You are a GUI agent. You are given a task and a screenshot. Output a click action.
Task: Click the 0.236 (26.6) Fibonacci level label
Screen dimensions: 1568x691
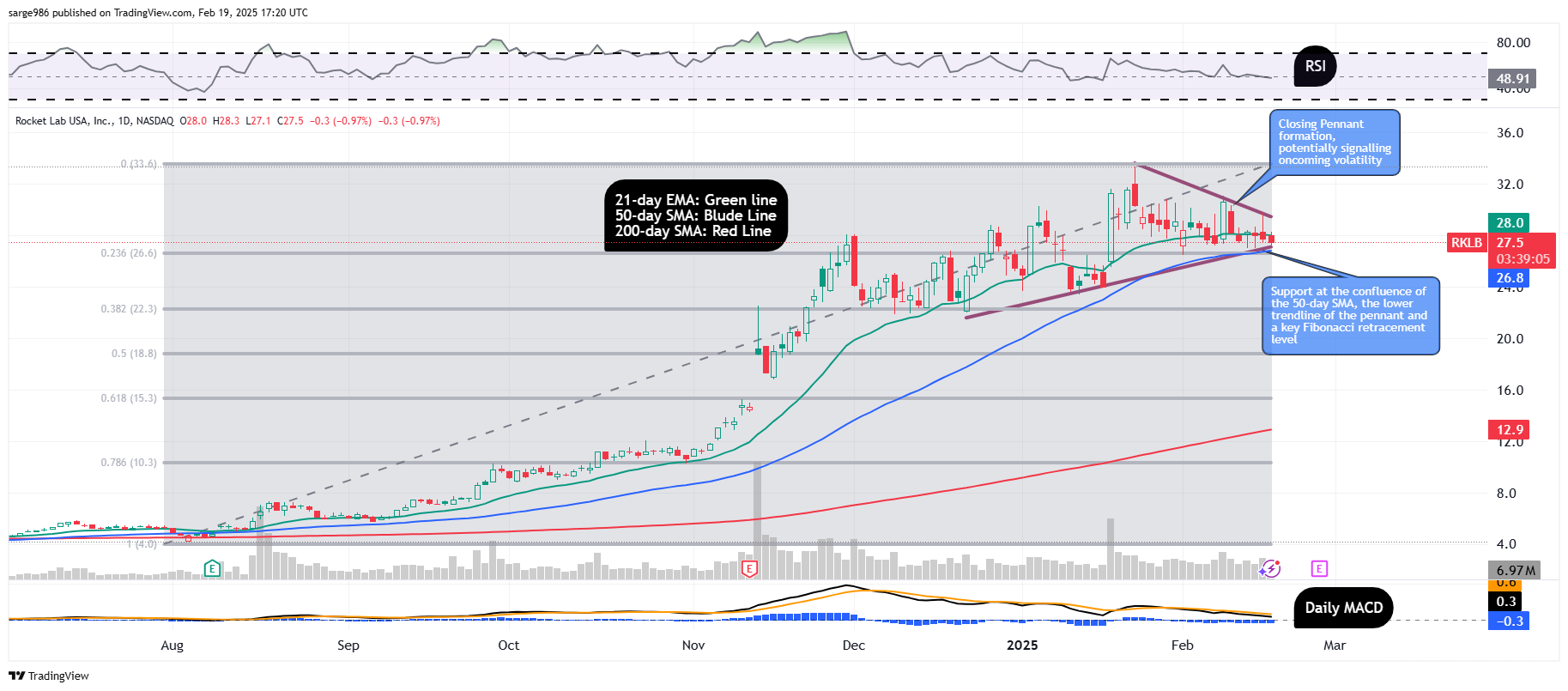click(129, 253)
